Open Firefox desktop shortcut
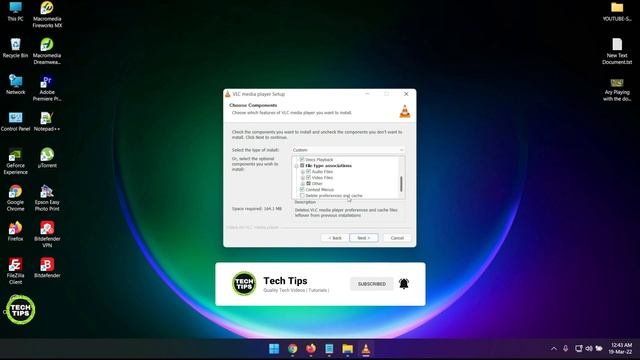Viewport: 640px width, 360px height. coord(16,231)
